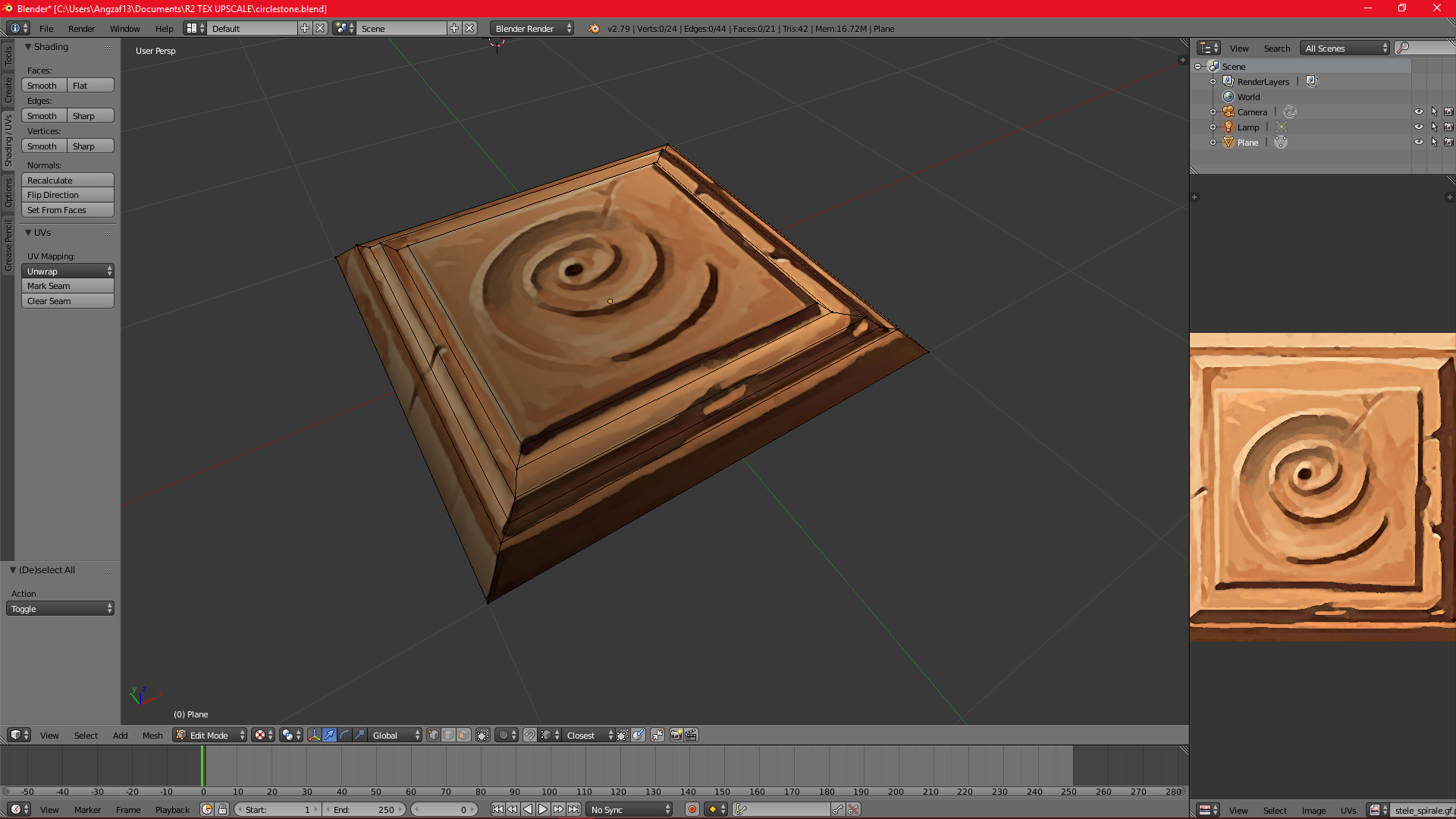Open the Blender Render engine dropdown

[532, 28]
